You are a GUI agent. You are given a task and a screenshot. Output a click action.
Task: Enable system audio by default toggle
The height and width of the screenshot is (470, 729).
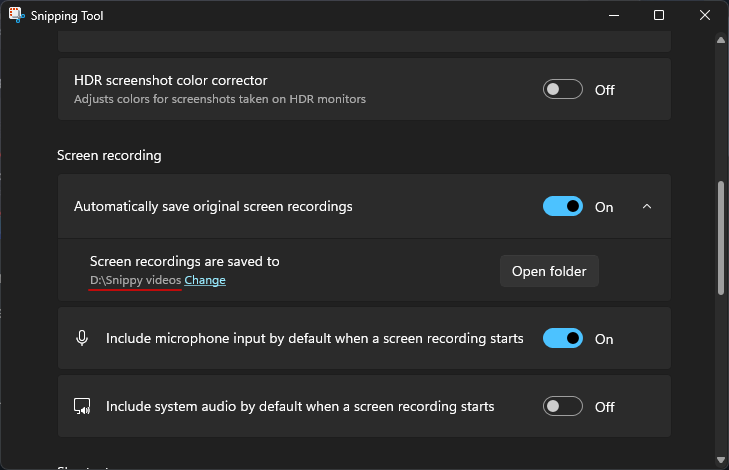pos(563,407)
